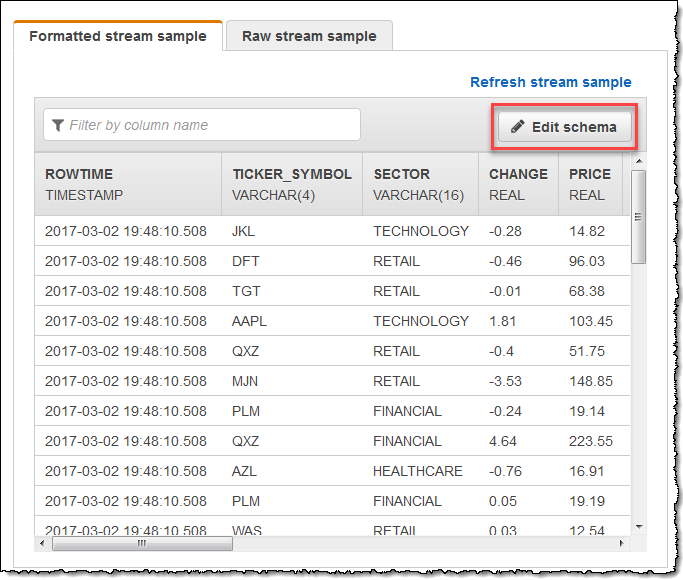Viewport: 683px width, 580px height.
Task: Click the pencil icon on Edit schema
Action: coord(517,127)
